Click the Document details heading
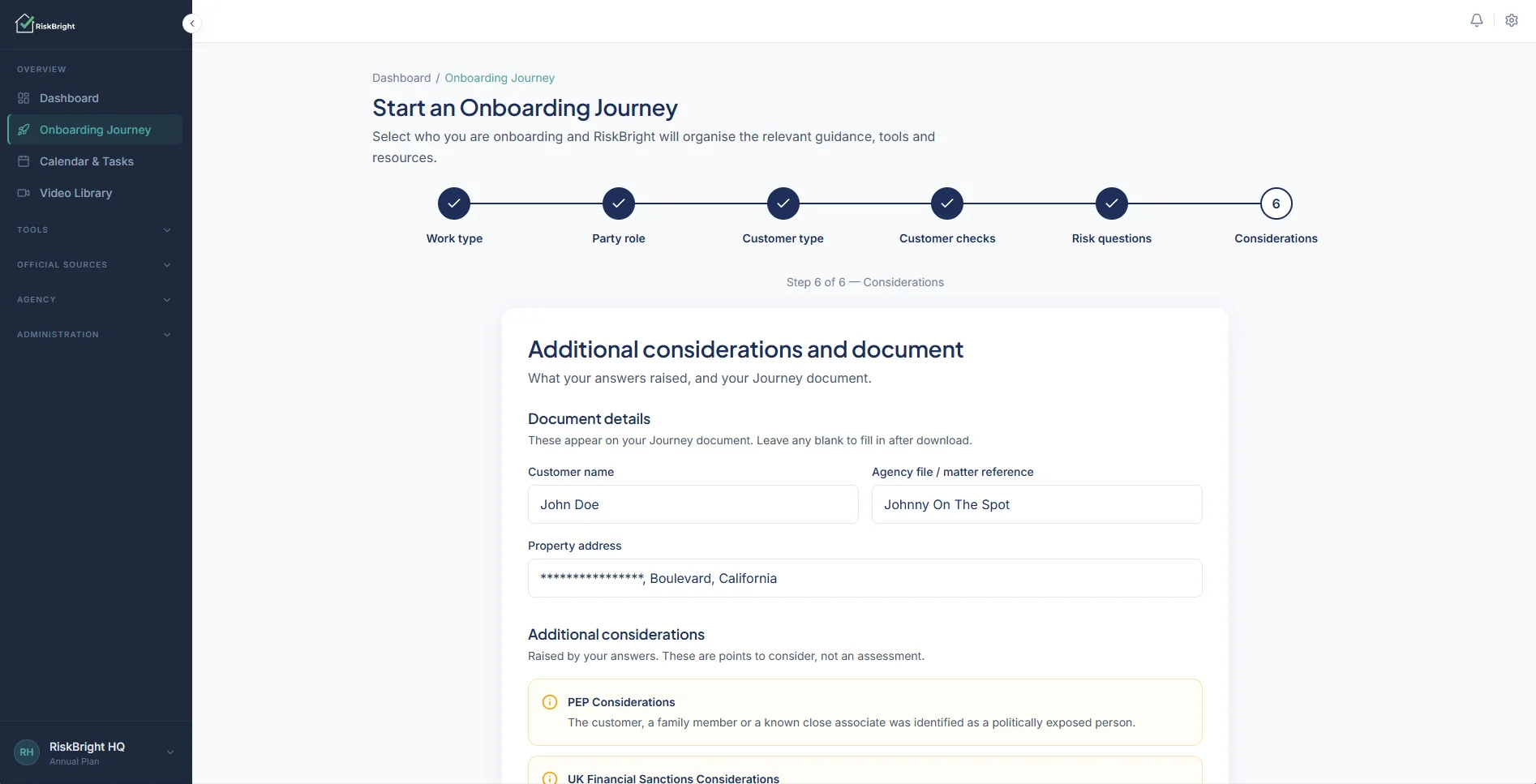Viewport: 1536px width, 784px height. coord(589,419)
